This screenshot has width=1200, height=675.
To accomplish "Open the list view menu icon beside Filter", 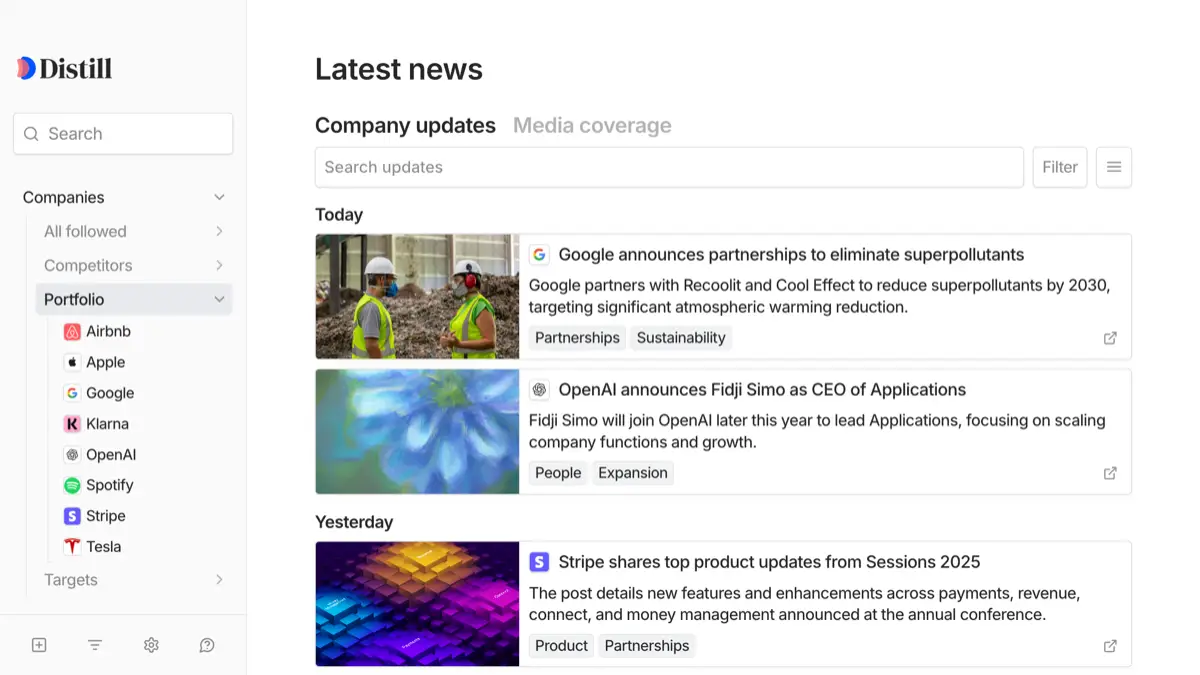I will [1114, 167].
